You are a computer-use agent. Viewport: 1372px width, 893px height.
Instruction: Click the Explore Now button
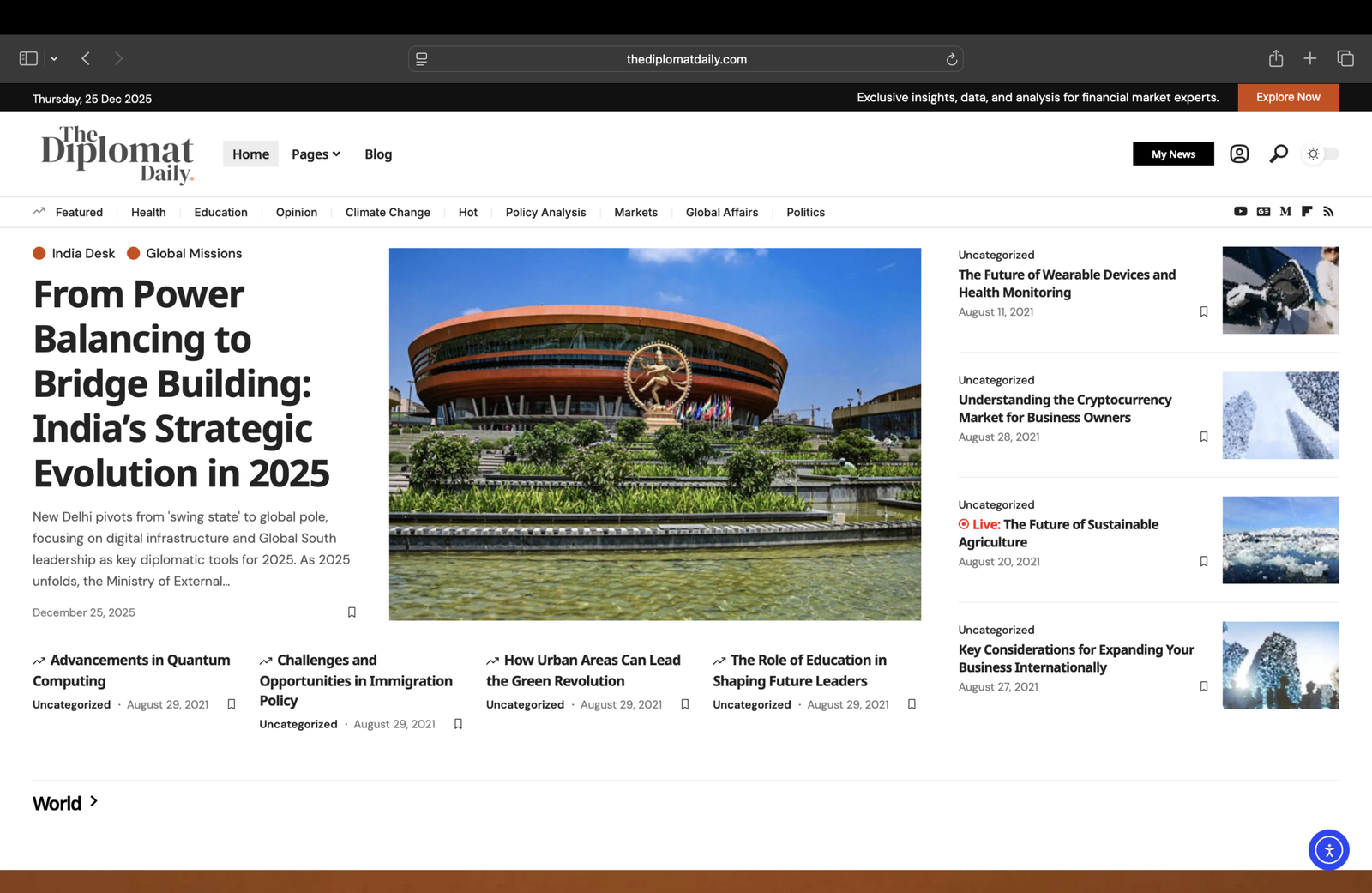(x=1287, y=97)
